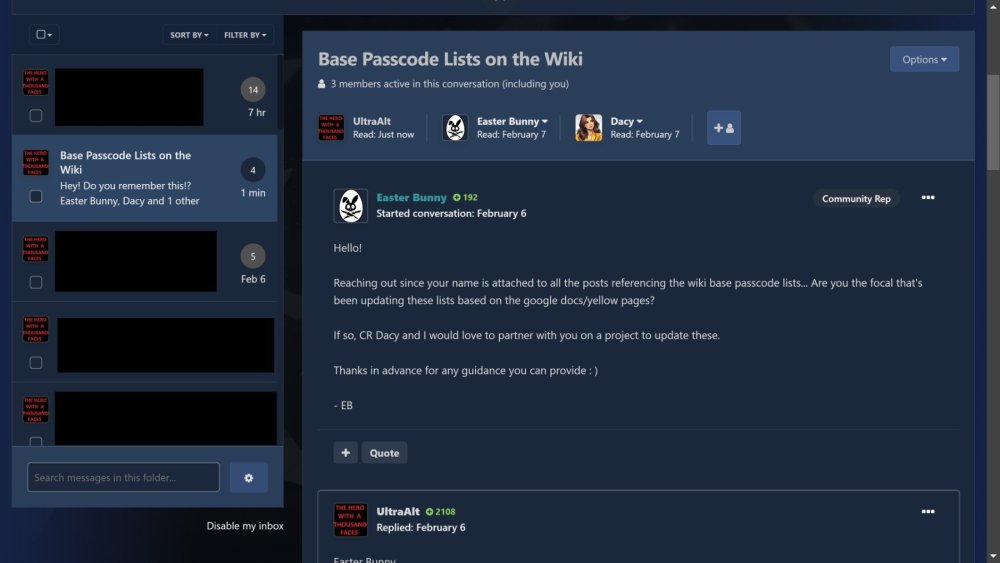The height and width of the screenshot is (563, 1000).
Task: Click Easter Bunny's avatar in the post
Action: coord(350,206)
